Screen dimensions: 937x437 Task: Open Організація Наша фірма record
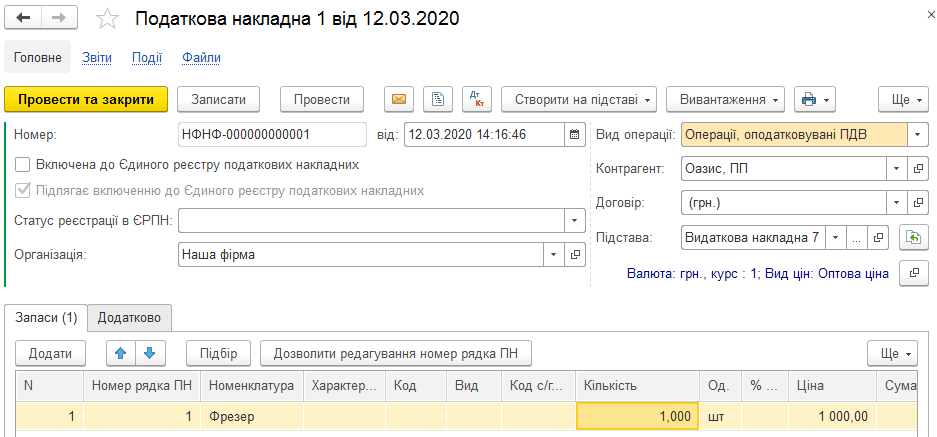tap(575, 255)
